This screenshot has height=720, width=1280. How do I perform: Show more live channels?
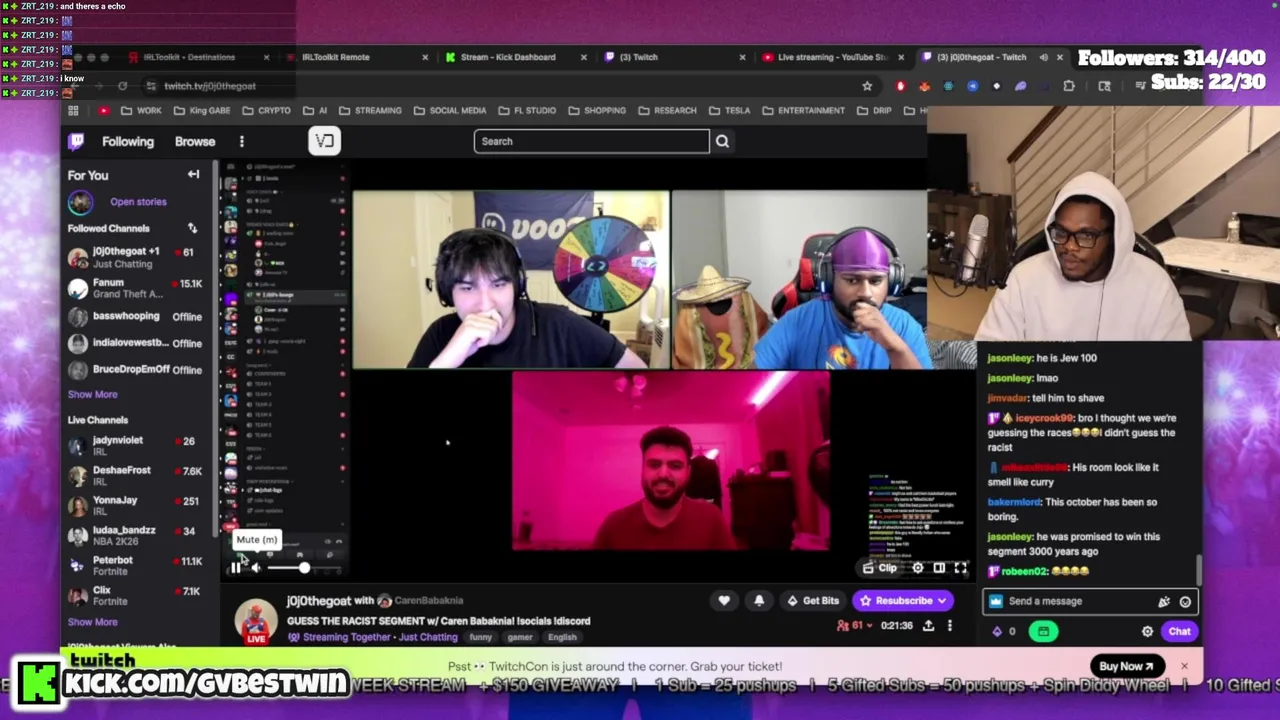pyautogui.click(x=92, y=622)
